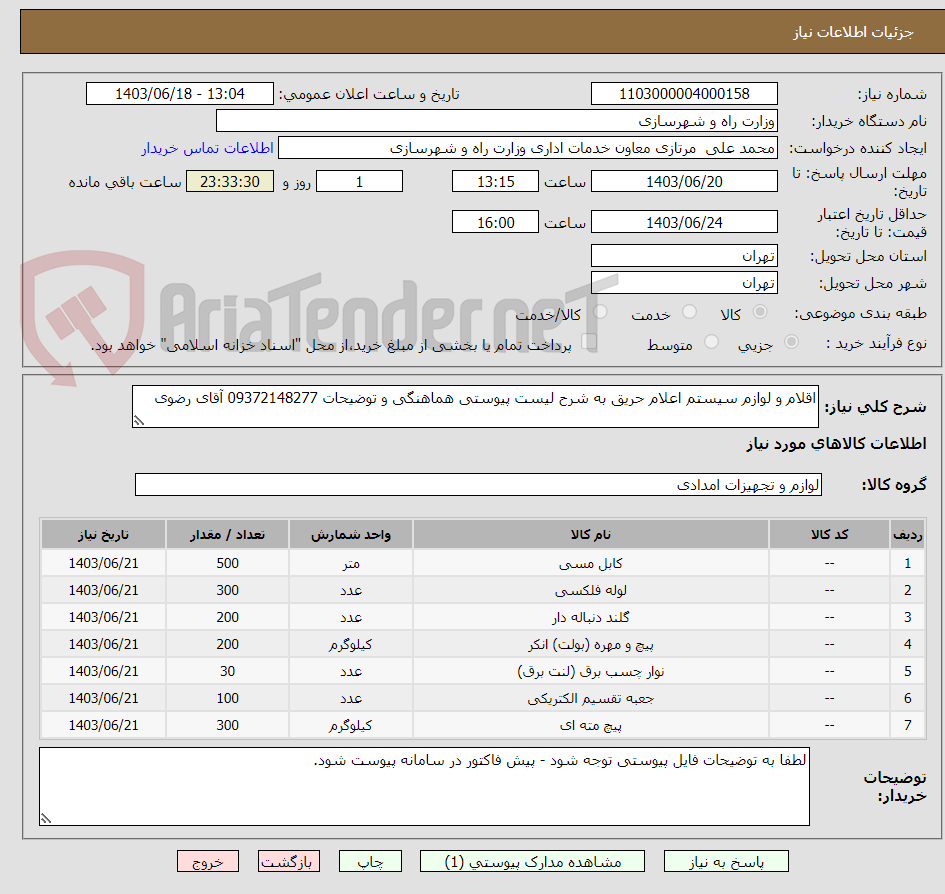Screen dimensions: 945x894
Task: Click the پاسخ به نیاز button
Action: tap(726, 861)
